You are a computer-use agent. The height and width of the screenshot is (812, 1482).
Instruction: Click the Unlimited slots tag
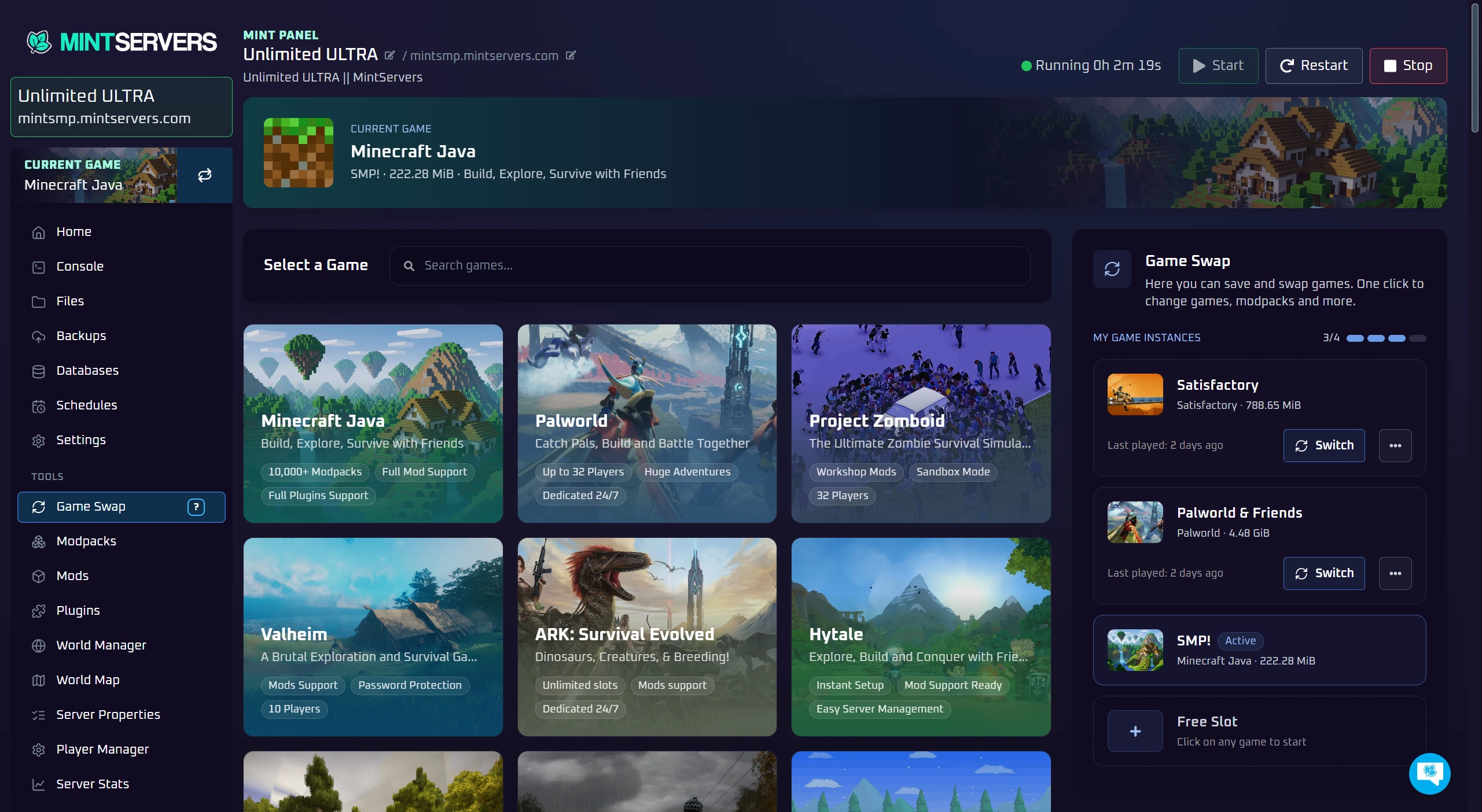pyautogui.click(x=580, y=685)
